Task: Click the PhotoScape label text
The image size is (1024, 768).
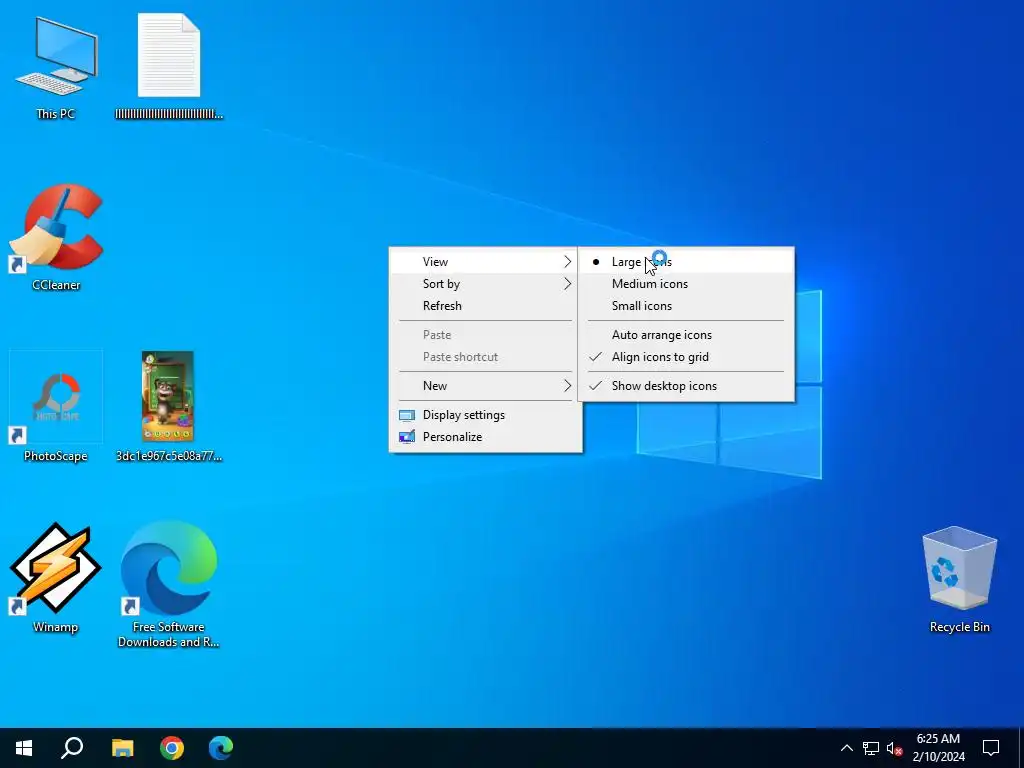Action: (56, 456)
